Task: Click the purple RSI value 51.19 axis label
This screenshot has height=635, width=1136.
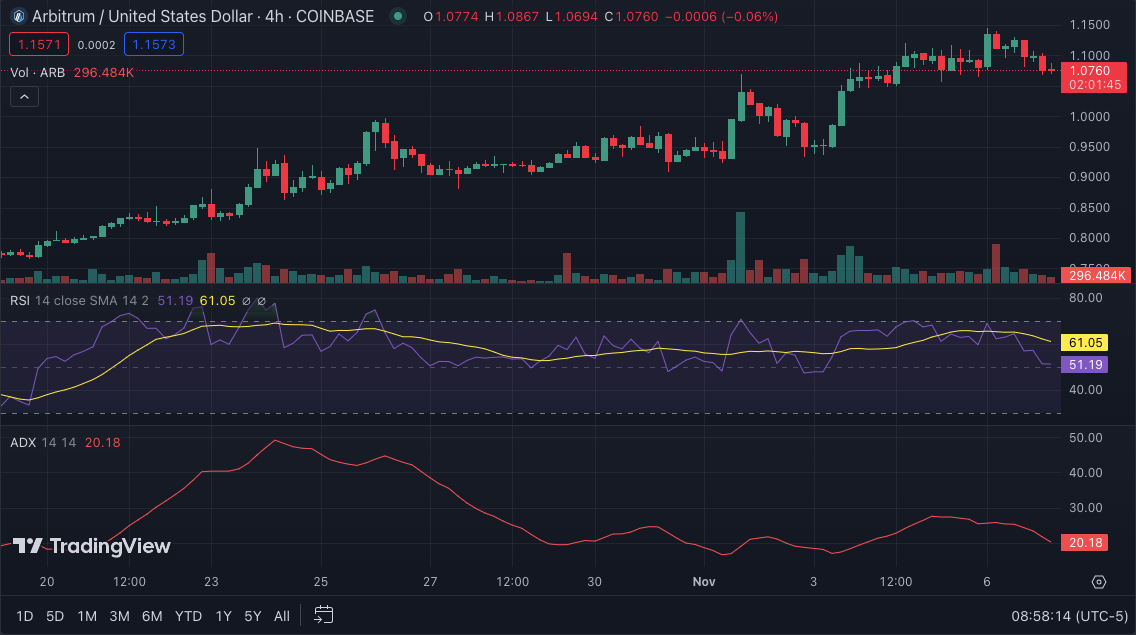Action: pos(1085,365)
